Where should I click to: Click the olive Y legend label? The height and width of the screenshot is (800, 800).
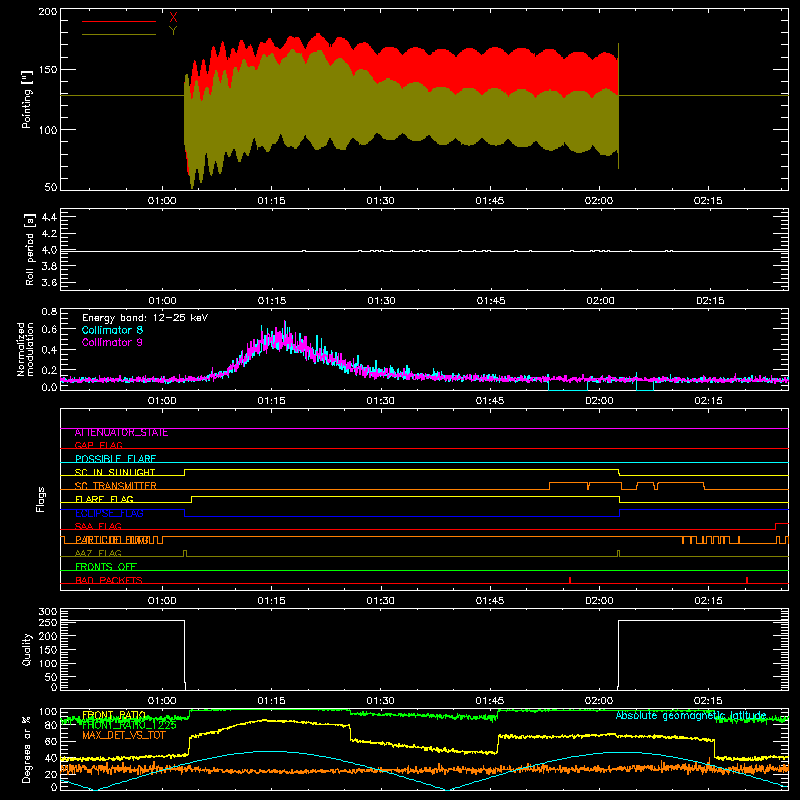(x=173, y=31)
